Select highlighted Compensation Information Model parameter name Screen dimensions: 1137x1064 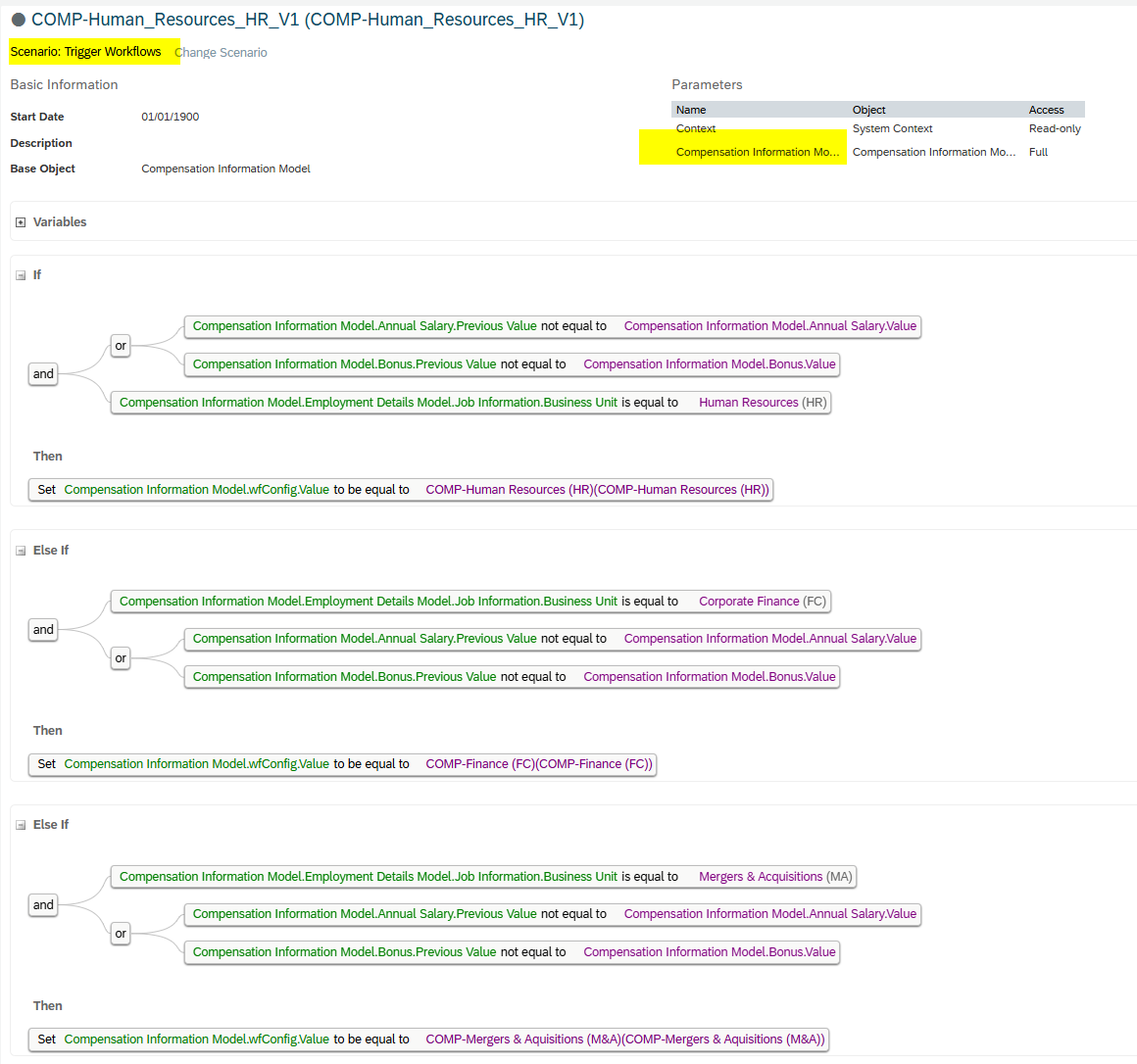pyautogui.click(x=757, y=152)
